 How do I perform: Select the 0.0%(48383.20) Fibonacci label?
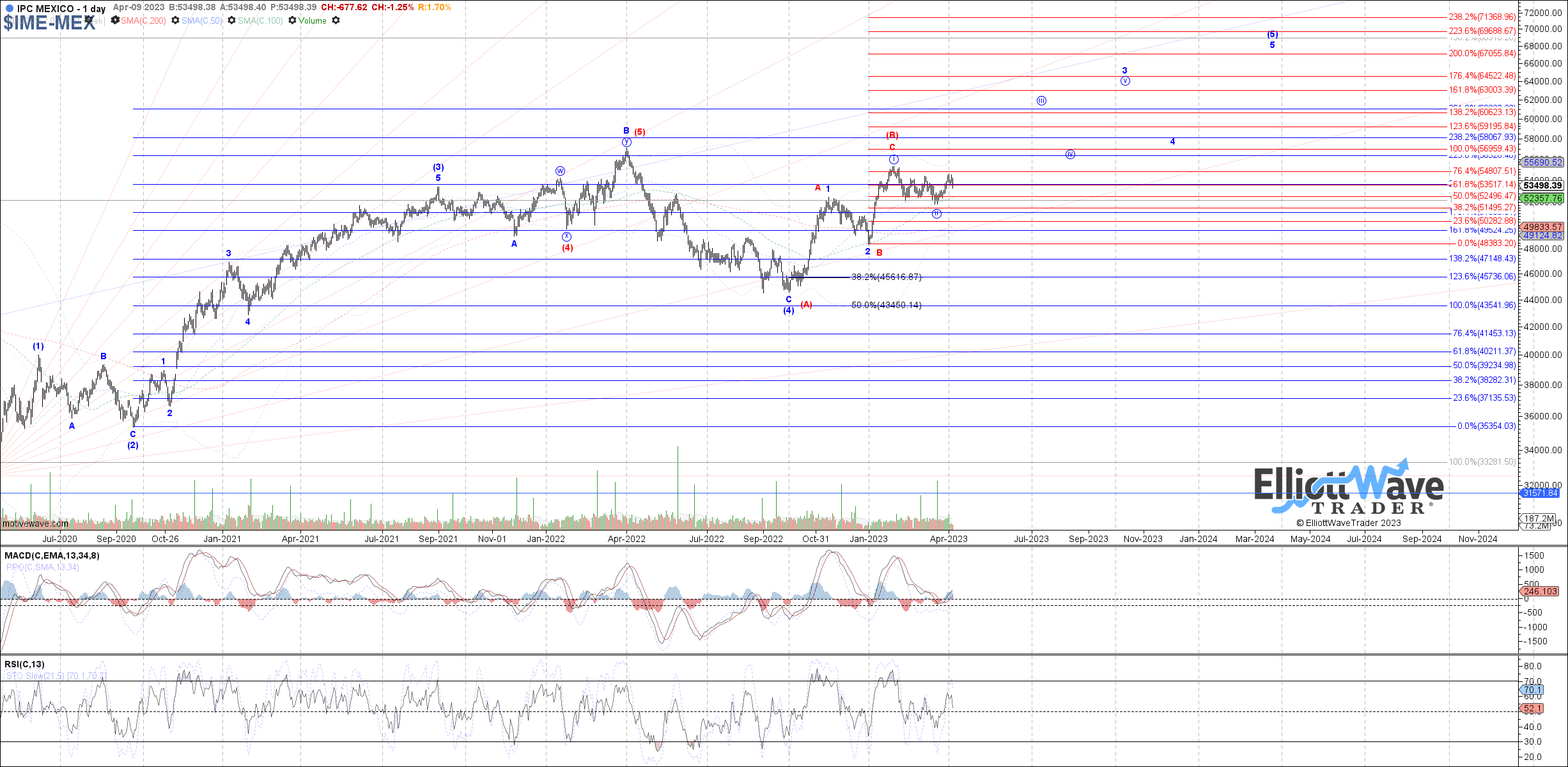tap(1486, 244)
